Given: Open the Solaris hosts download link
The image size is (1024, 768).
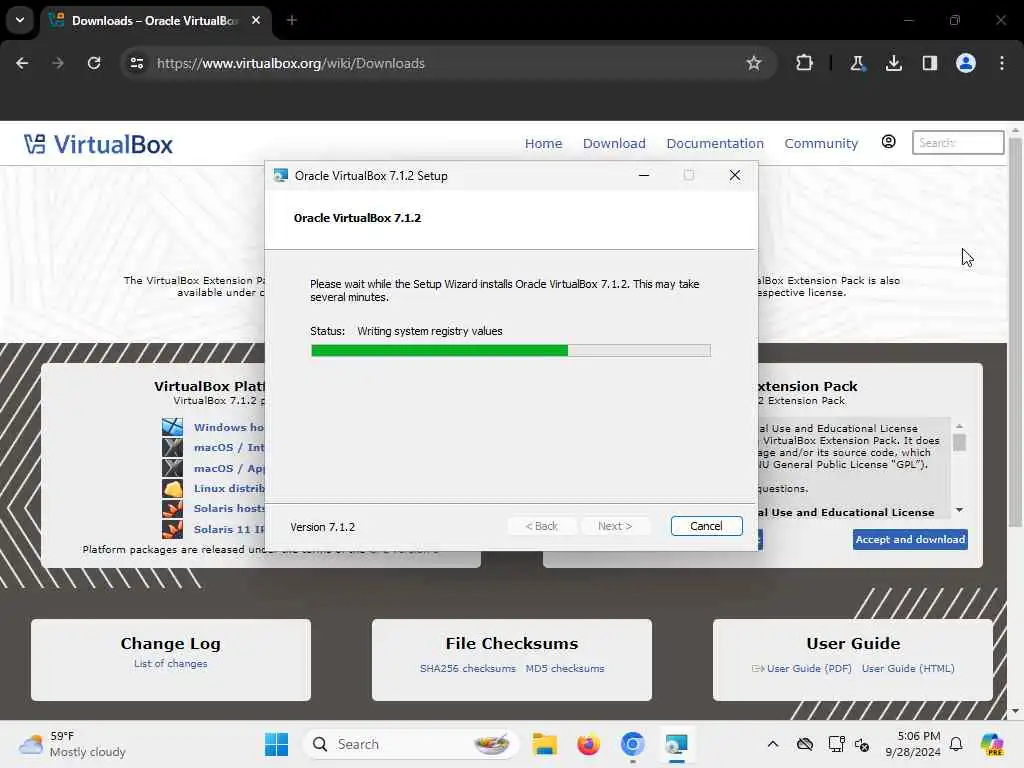Looking at the screenshot, I should tap(229, 508).
